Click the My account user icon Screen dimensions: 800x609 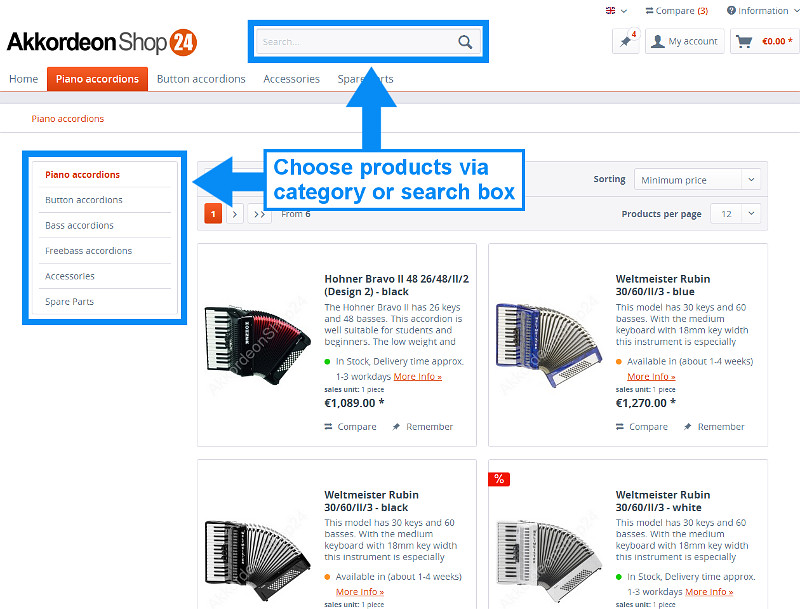coord(658,41)
